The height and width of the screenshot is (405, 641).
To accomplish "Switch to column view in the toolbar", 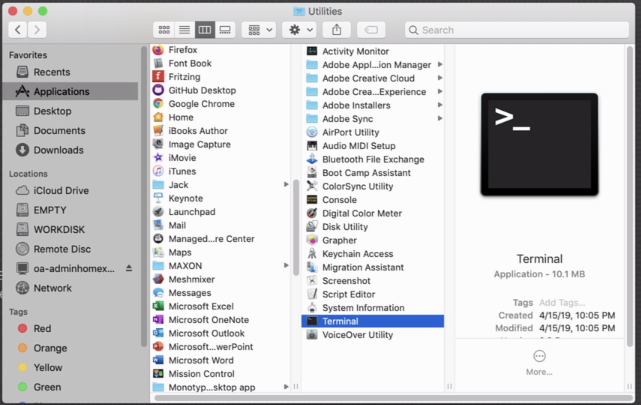I will 205,30.
